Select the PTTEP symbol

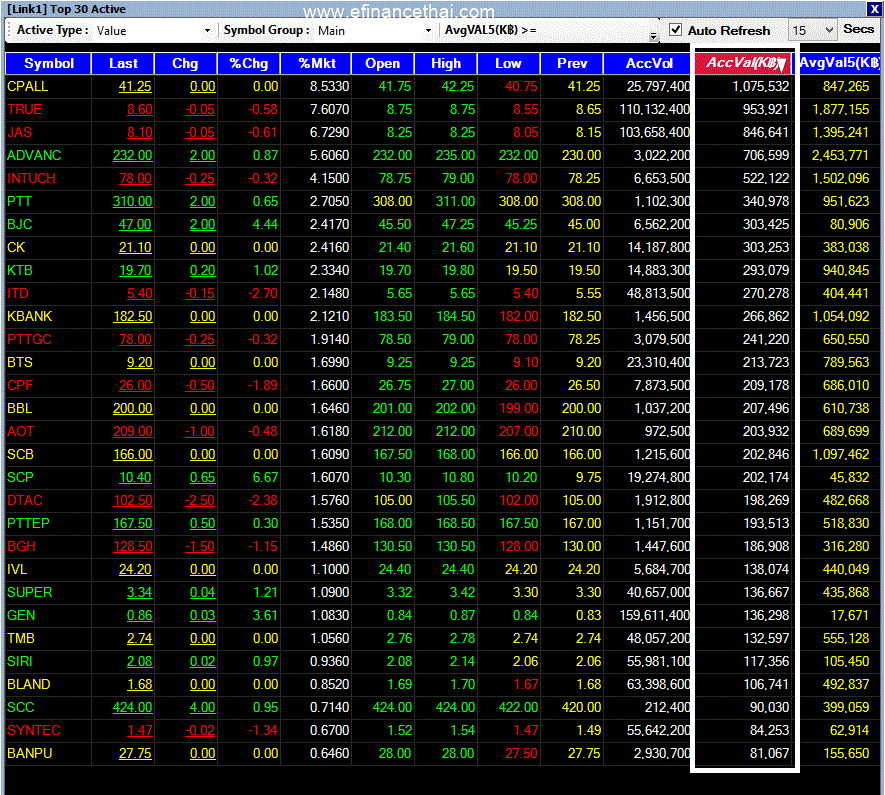(28, 523)
